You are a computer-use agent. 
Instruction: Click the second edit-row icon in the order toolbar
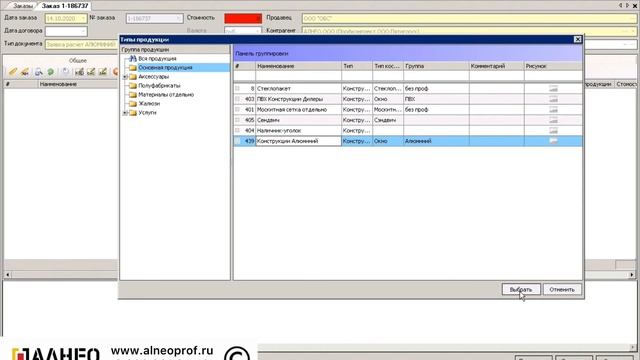click(x=91, y=72)
